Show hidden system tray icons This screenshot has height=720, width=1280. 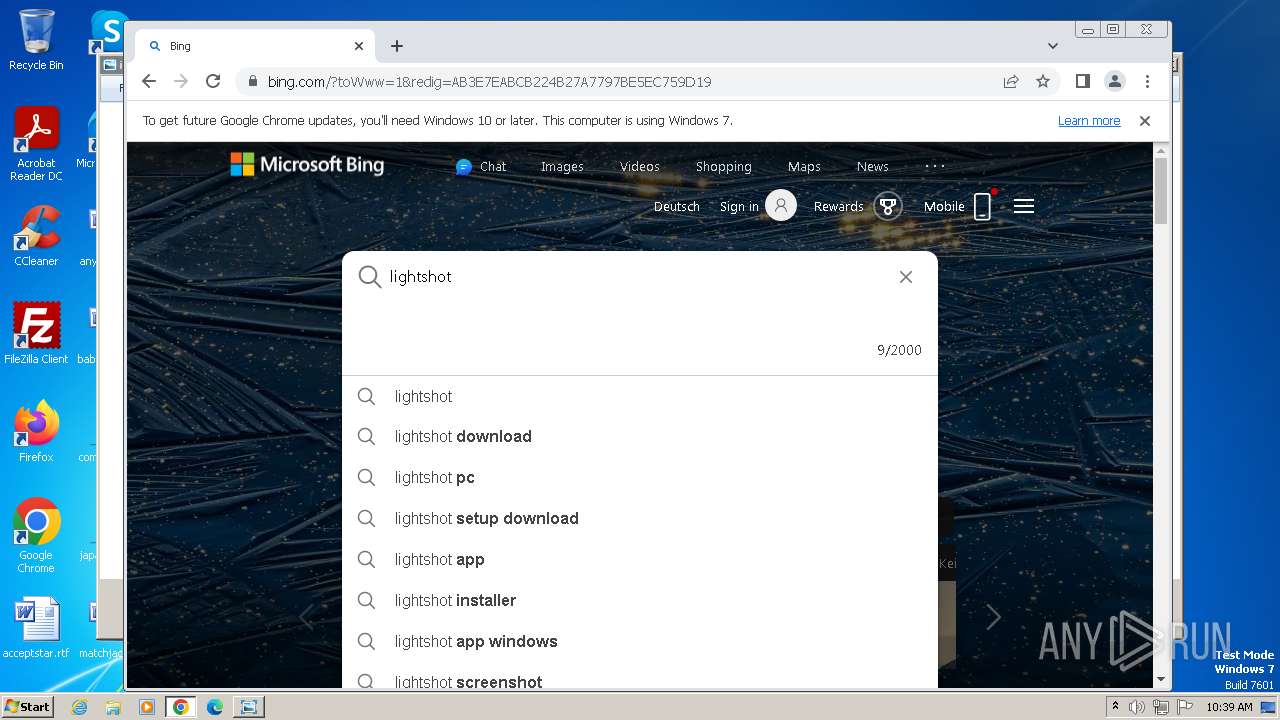pyautogui.click(x=1115, y=707)
